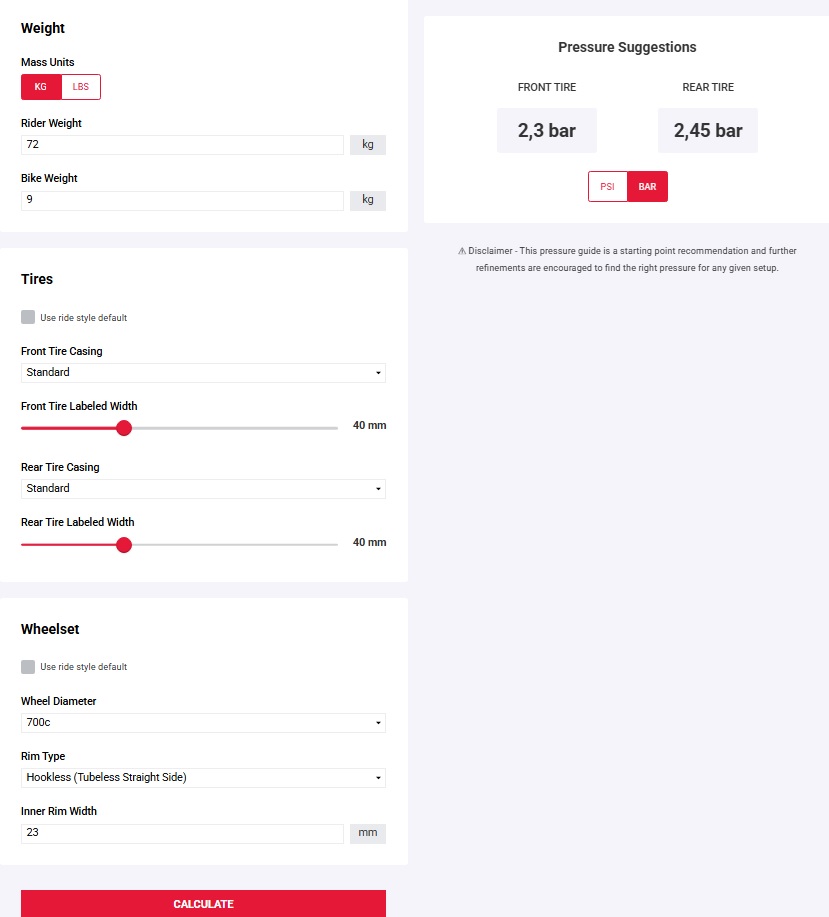This screenshot has height=917, width=829.
Task: Select BAR pressure units
Action: point(647,187)
